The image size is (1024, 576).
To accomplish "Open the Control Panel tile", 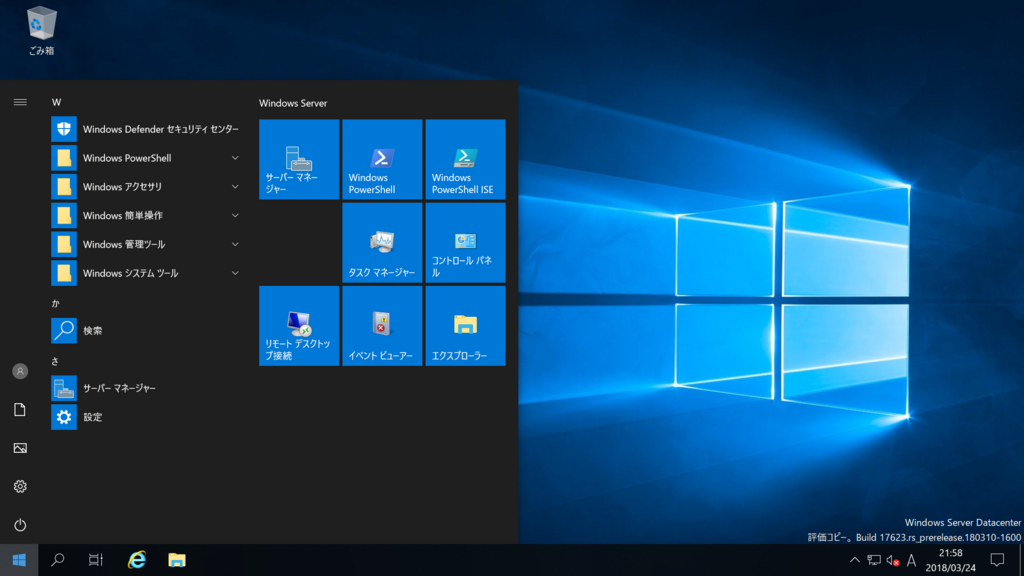I will click(465, 242).
